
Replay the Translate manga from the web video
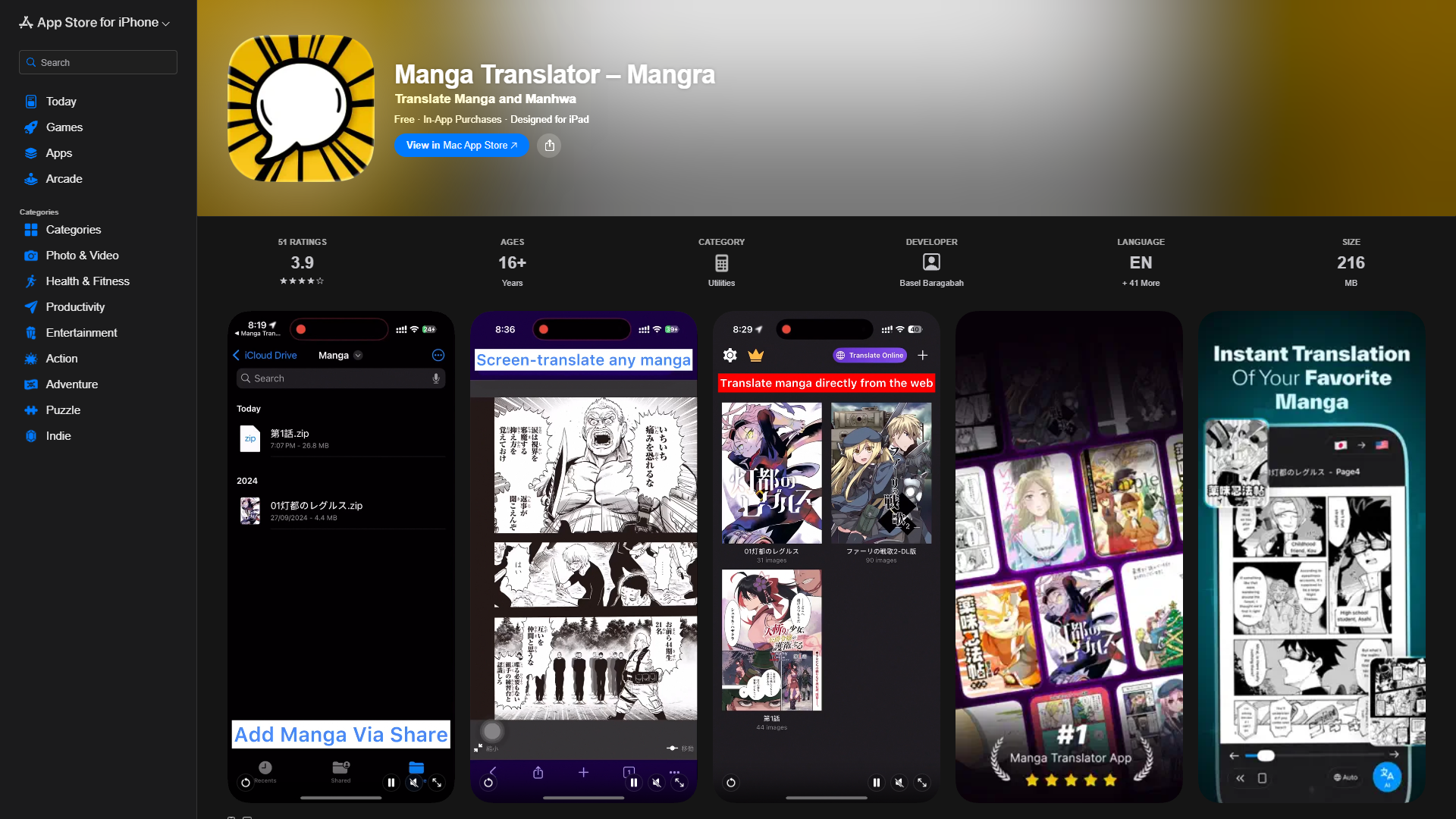pos(731,783)
